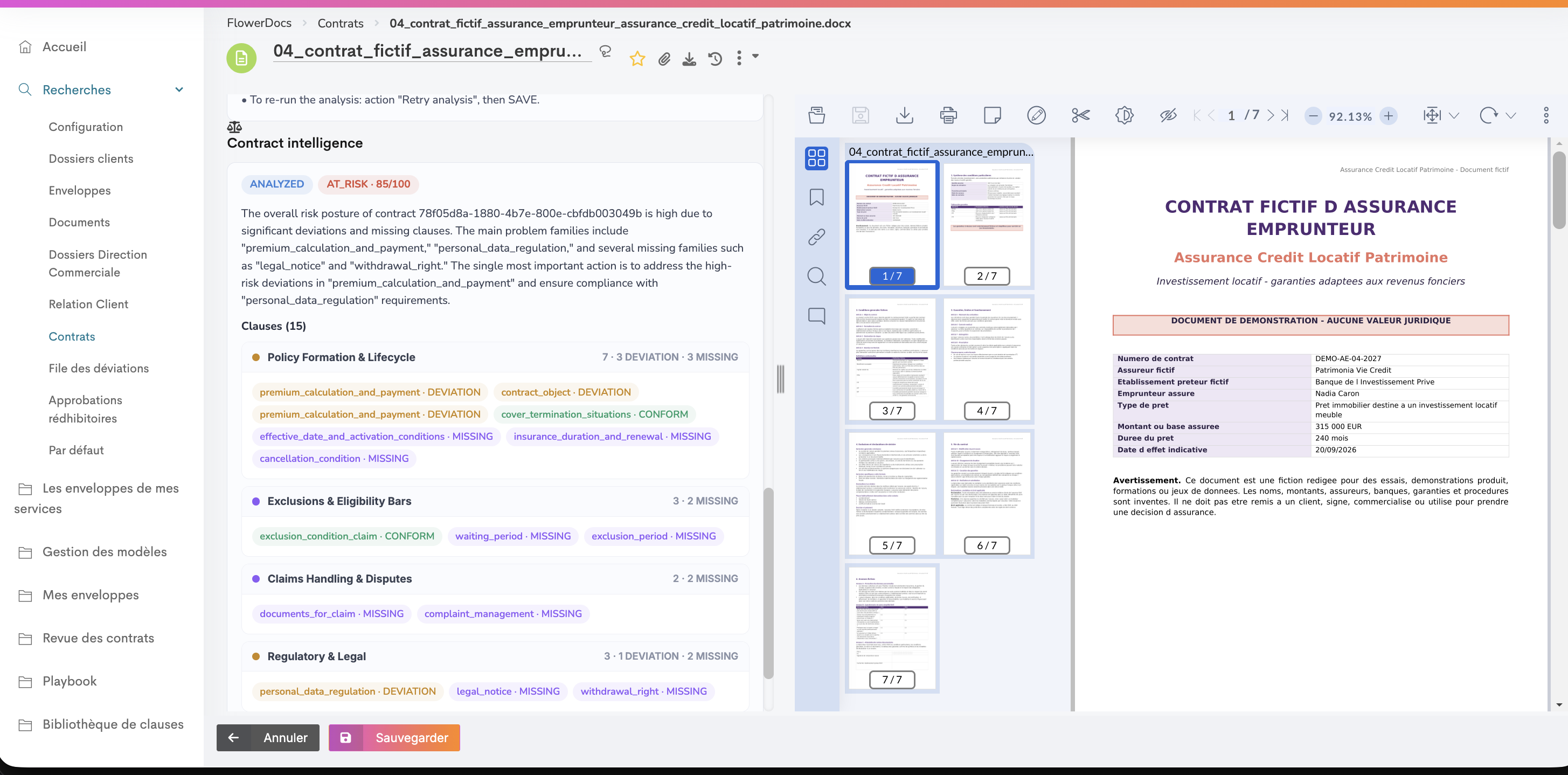The height and width of the screenshot is (775, 1568).
Task: Open document header three-dot actions menu
Action: pos(739,58)
